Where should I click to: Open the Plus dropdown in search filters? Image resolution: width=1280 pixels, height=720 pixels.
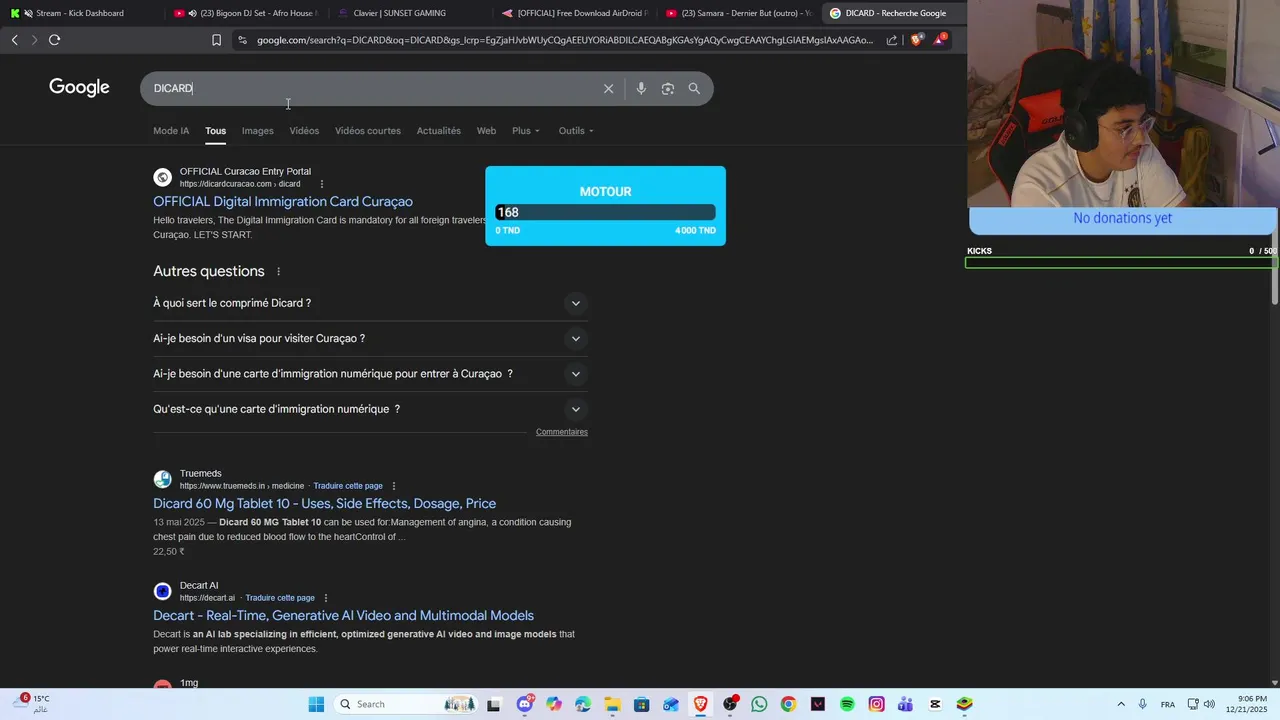point(526,131)
